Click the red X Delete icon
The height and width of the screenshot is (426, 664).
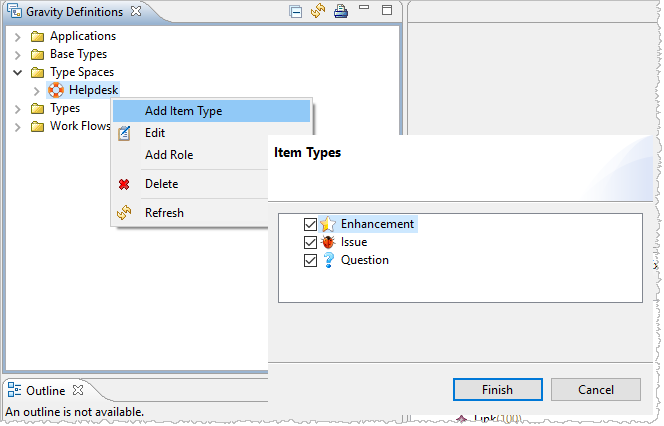click(124, 184)
